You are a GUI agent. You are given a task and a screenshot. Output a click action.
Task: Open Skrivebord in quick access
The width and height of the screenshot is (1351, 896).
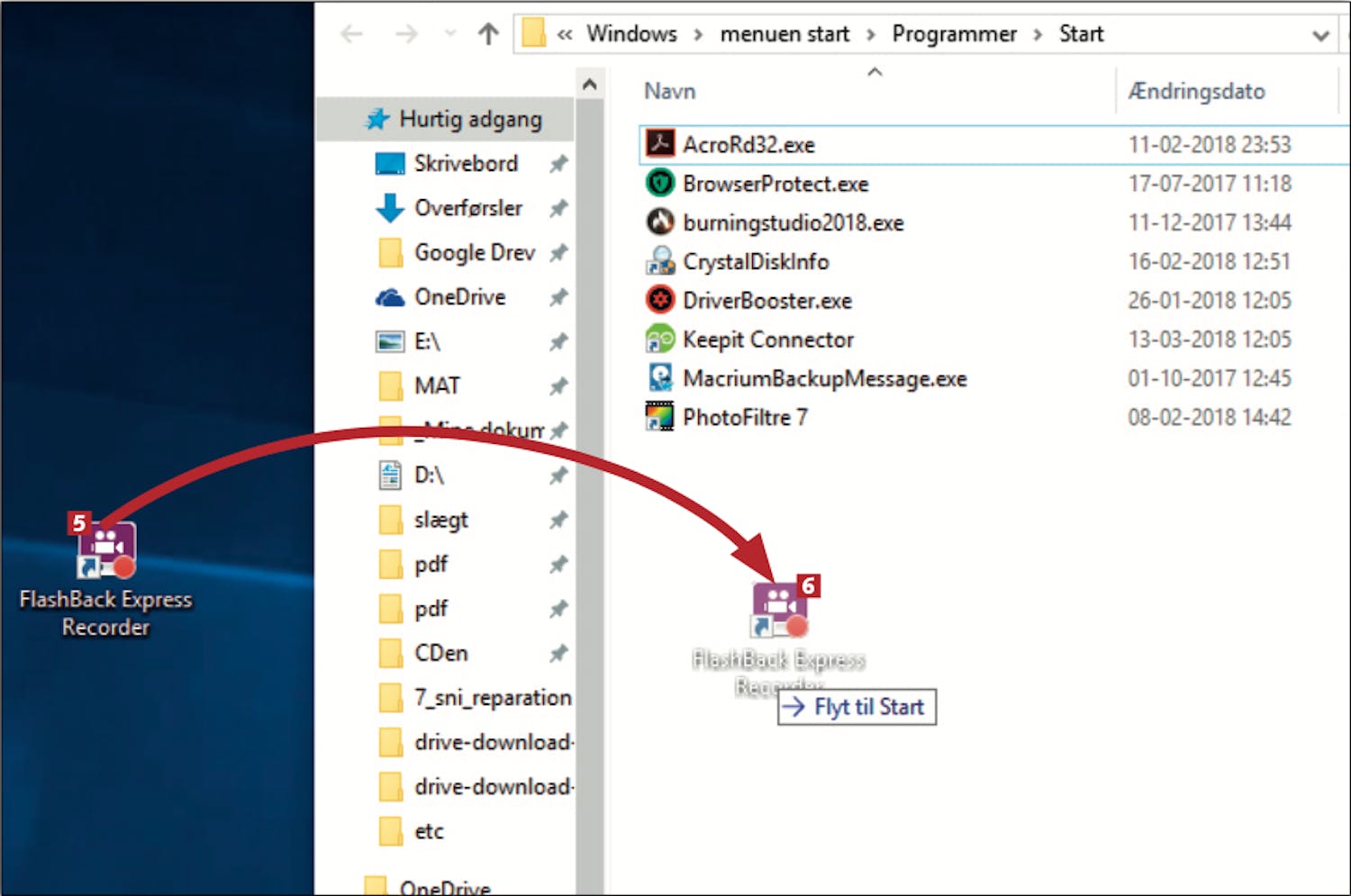pos(466,163)
